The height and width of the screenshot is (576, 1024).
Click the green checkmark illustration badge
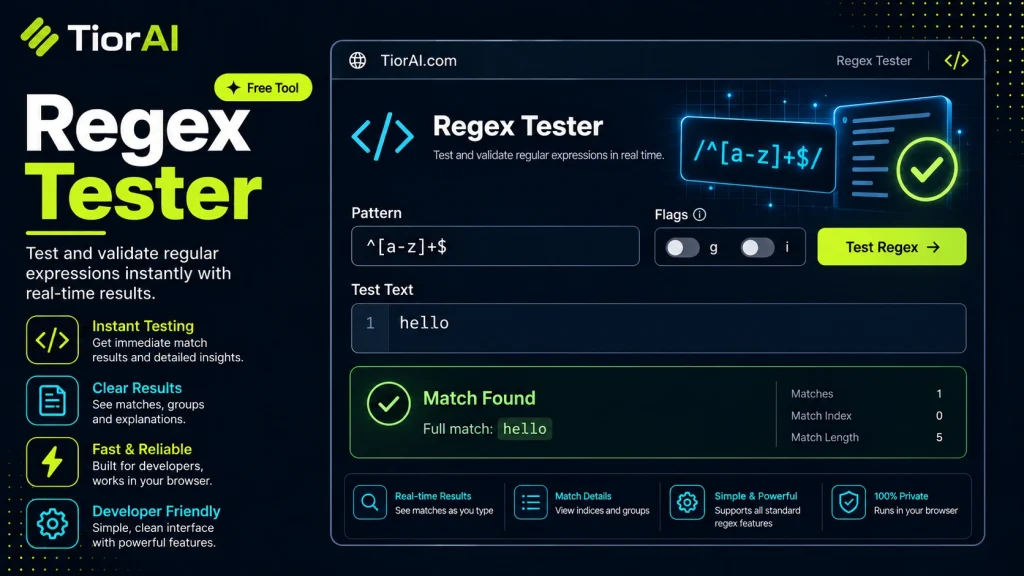pos(927,169)
